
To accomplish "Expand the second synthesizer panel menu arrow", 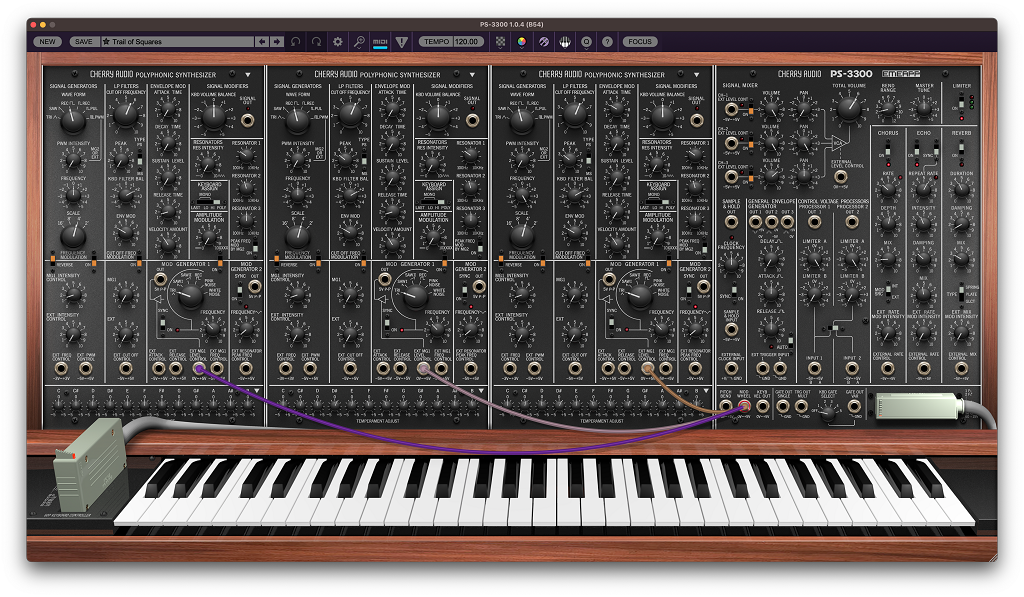I will coord(472,74).
